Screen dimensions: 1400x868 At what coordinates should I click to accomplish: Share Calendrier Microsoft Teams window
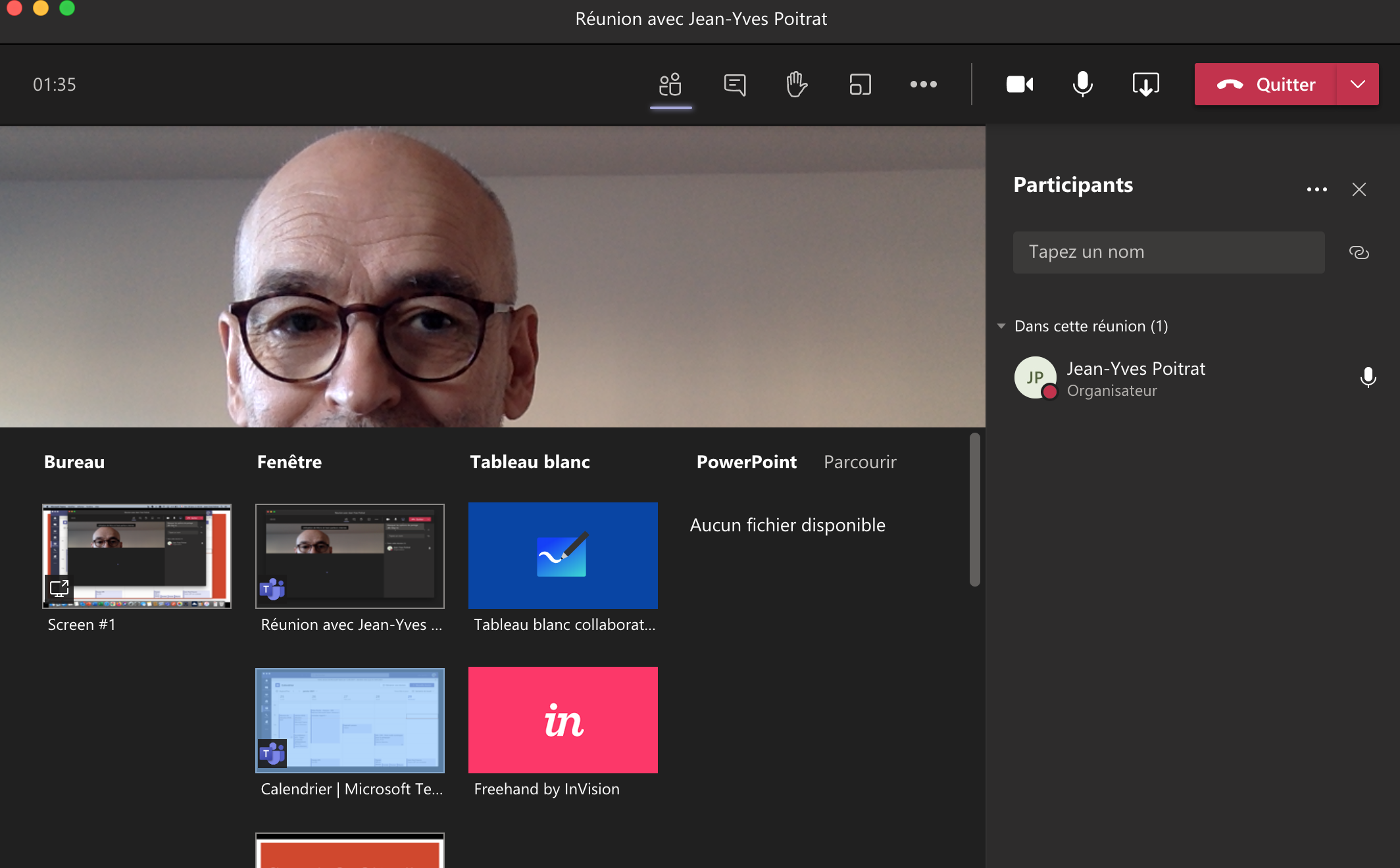[350, 720]
